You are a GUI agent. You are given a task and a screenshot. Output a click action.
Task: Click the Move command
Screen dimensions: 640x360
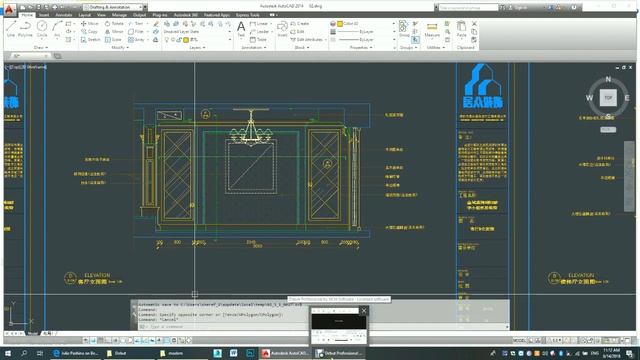(x=89, y=24)
